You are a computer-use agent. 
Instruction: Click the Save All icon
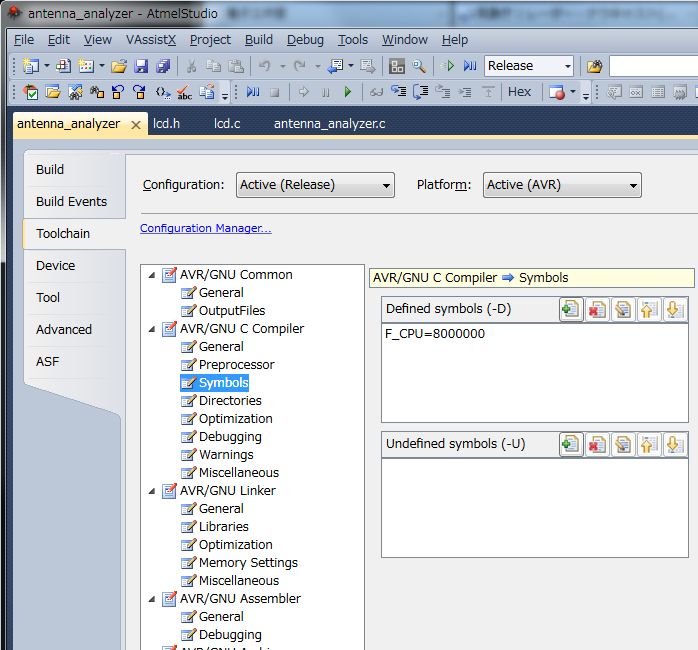[x=163, y=66]
